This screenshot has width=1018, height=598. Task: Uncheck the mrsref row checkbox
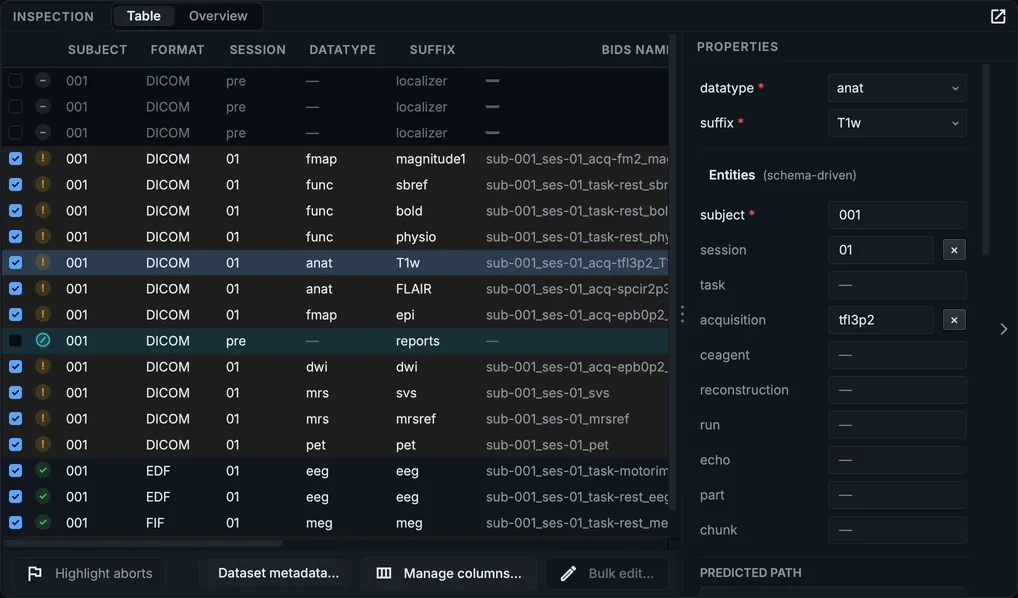(16, 418)
